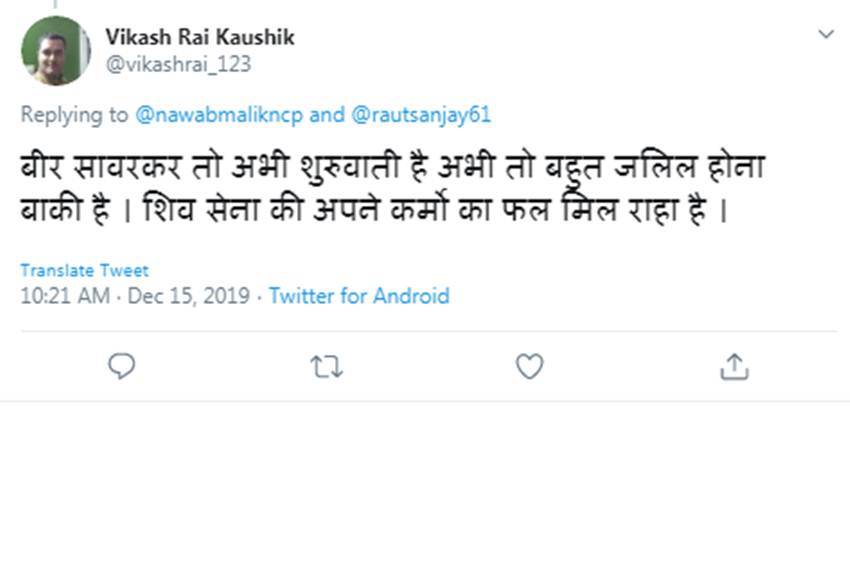Screen dimensions: 850x568
Task: Click the reply speech bubble icon
Action: [x=121, y=367]
